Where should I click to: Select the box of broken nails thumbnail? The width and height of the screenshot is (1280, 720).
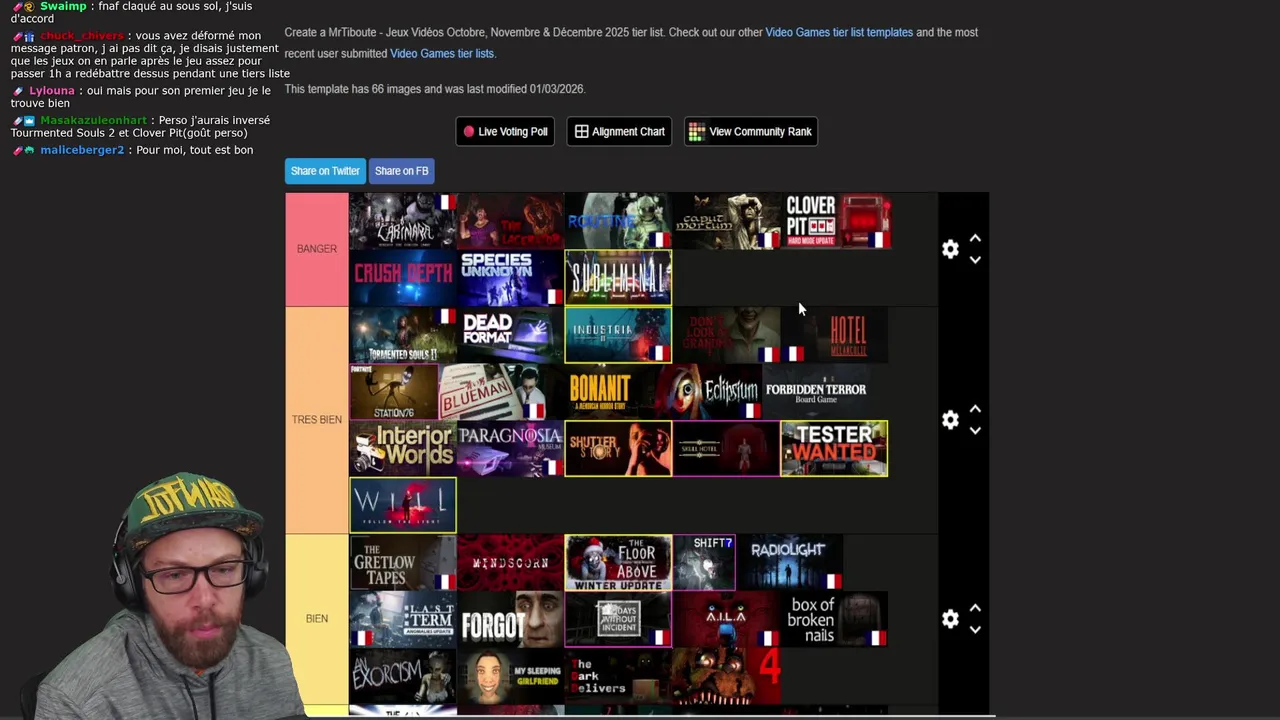pyautogui.click(x=834, y=619)
